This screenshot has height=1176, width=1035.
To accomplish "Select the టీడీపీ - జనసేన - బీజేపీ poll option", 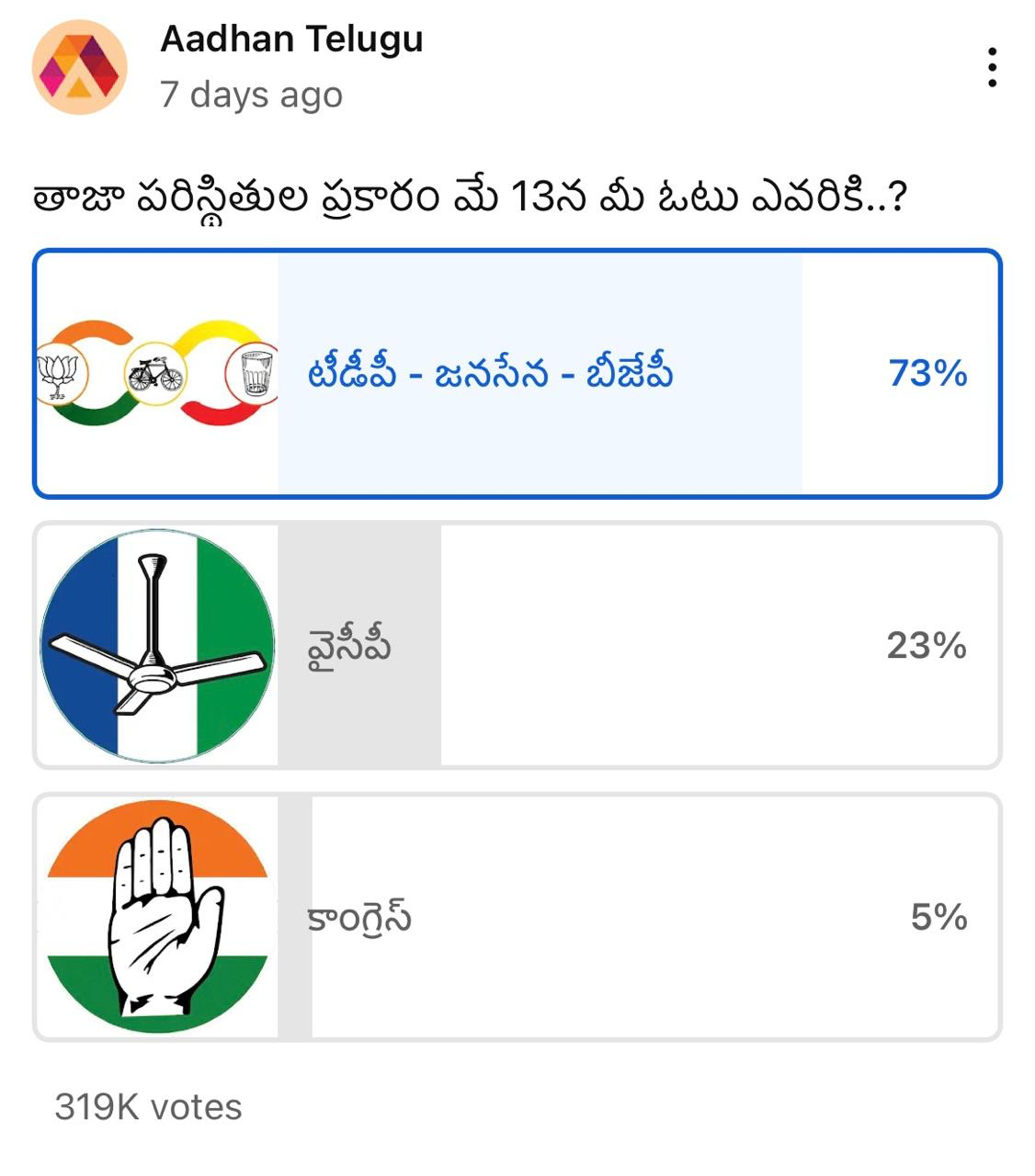I will pos(490,374).
